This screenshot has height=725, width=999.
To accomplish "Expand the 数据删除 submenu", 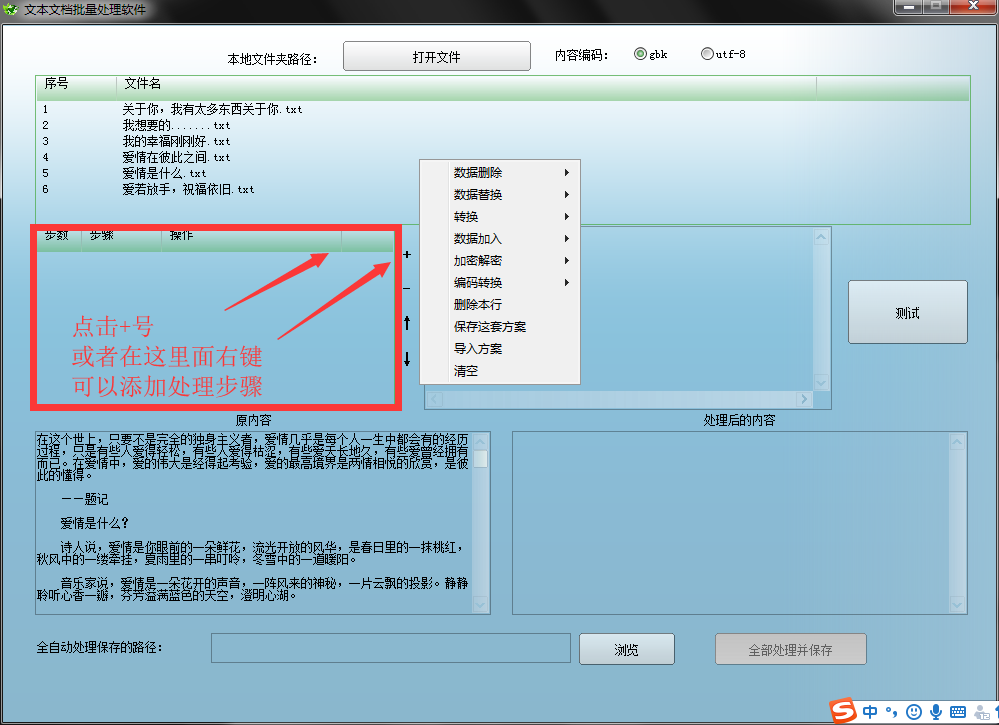I will [x=500, y=173].
